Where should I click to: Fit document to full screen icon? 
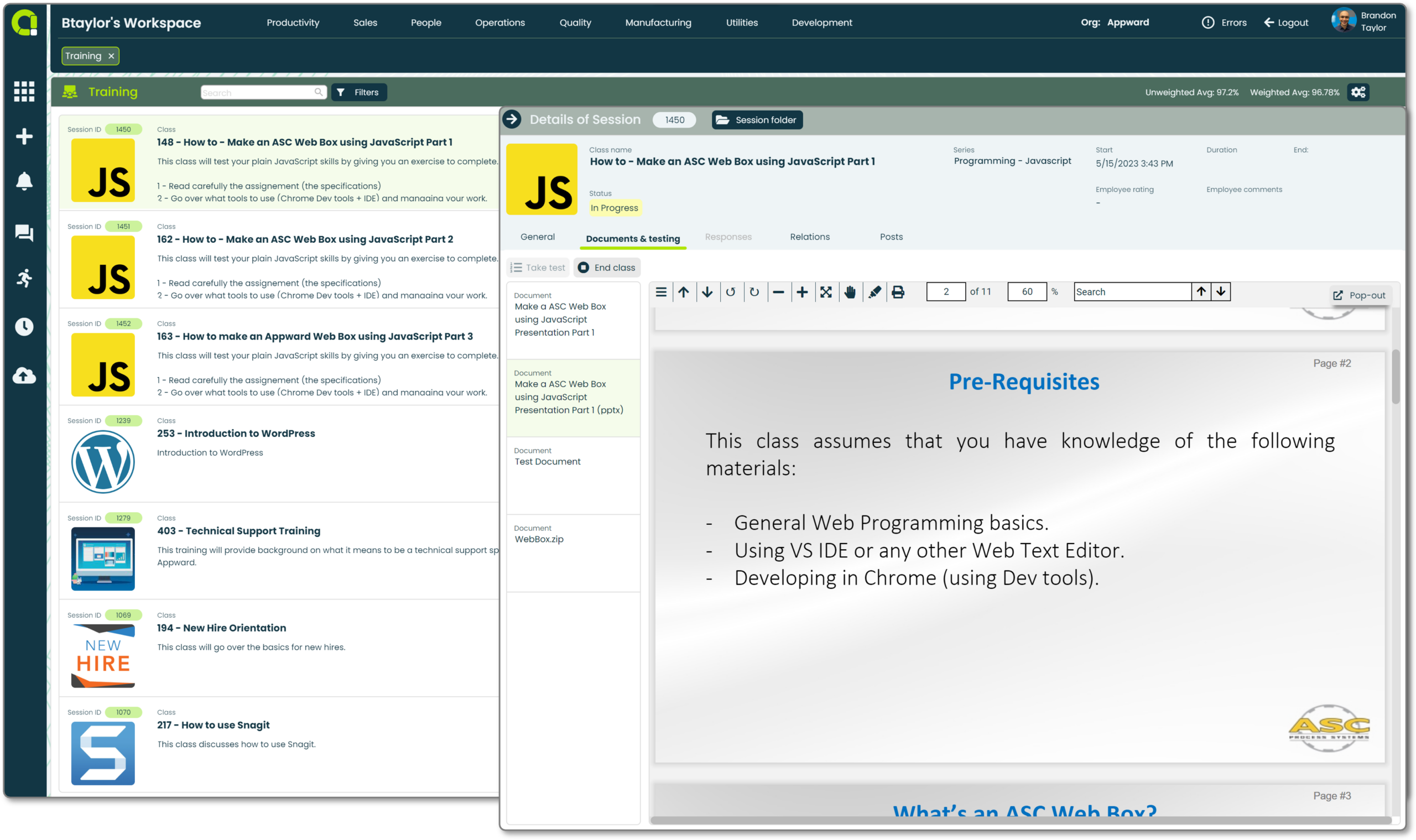pos(826,292)
